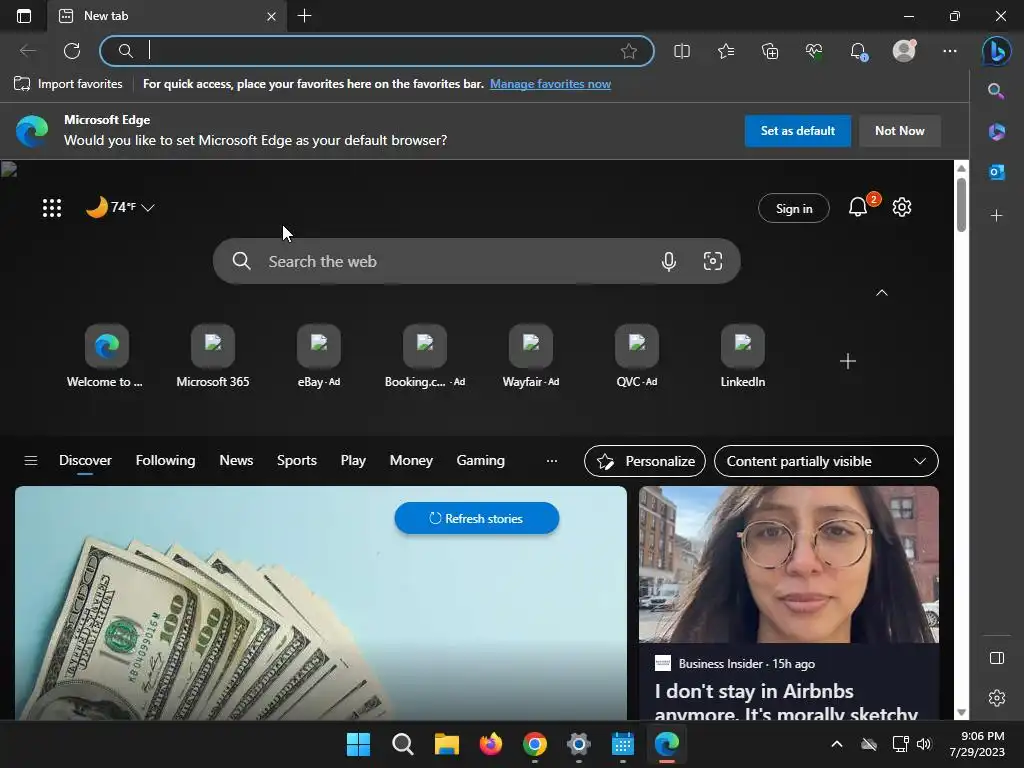Viewport: 1024px width, 768px height.
Task: Open Browser essentials heart icon
Action: (x=814, y=51)
